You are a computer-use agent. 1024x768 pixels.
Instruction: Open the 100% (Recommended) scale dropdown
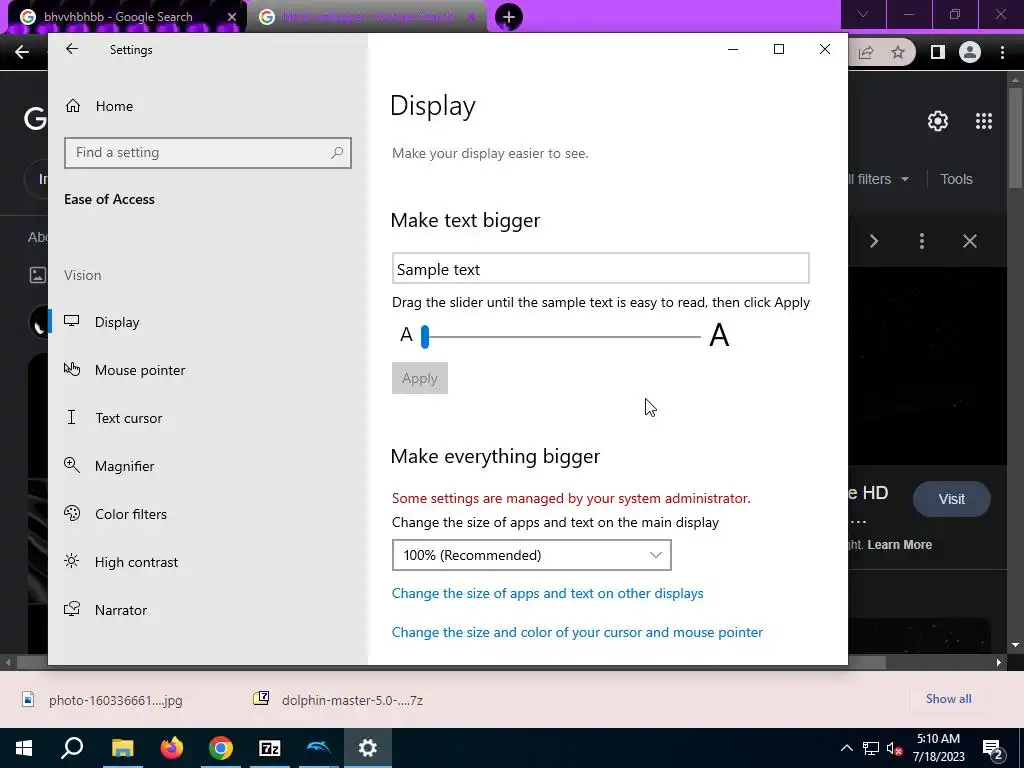[x=532, y=555]
